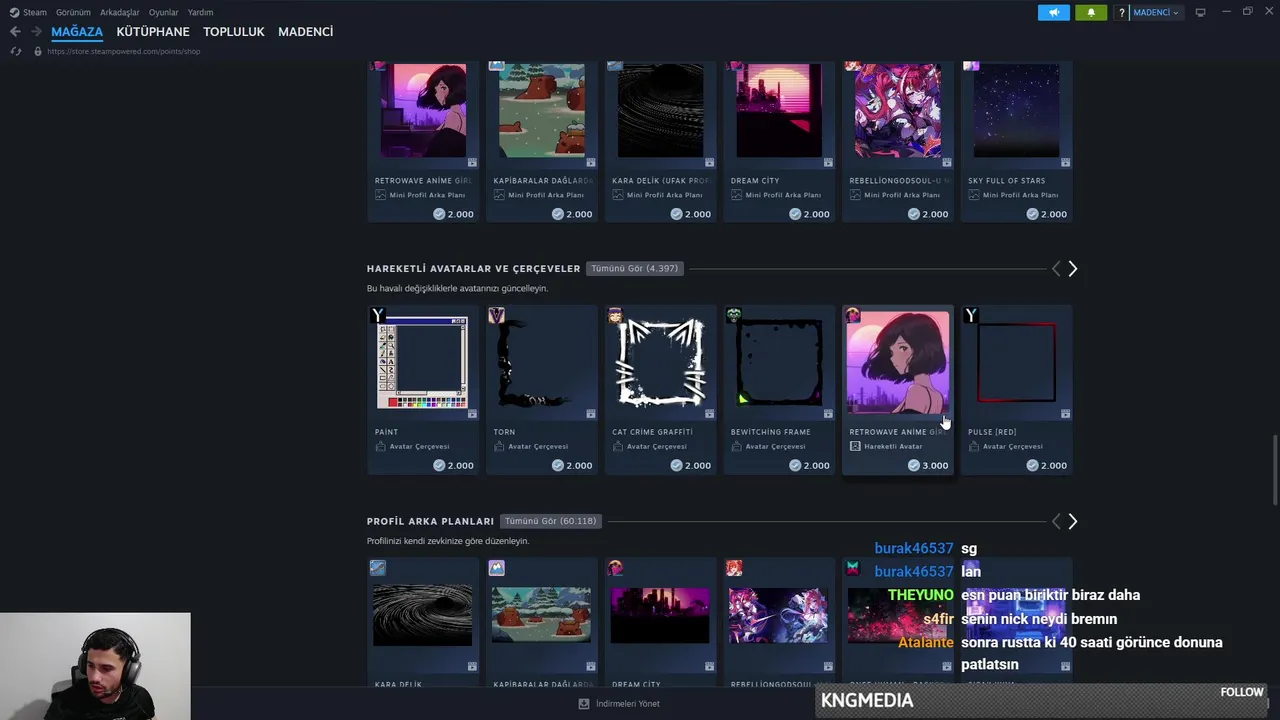The image size is (1280, 720).
Task: Click the 2.000 price on Paint
Action: (x=454, y=465)
